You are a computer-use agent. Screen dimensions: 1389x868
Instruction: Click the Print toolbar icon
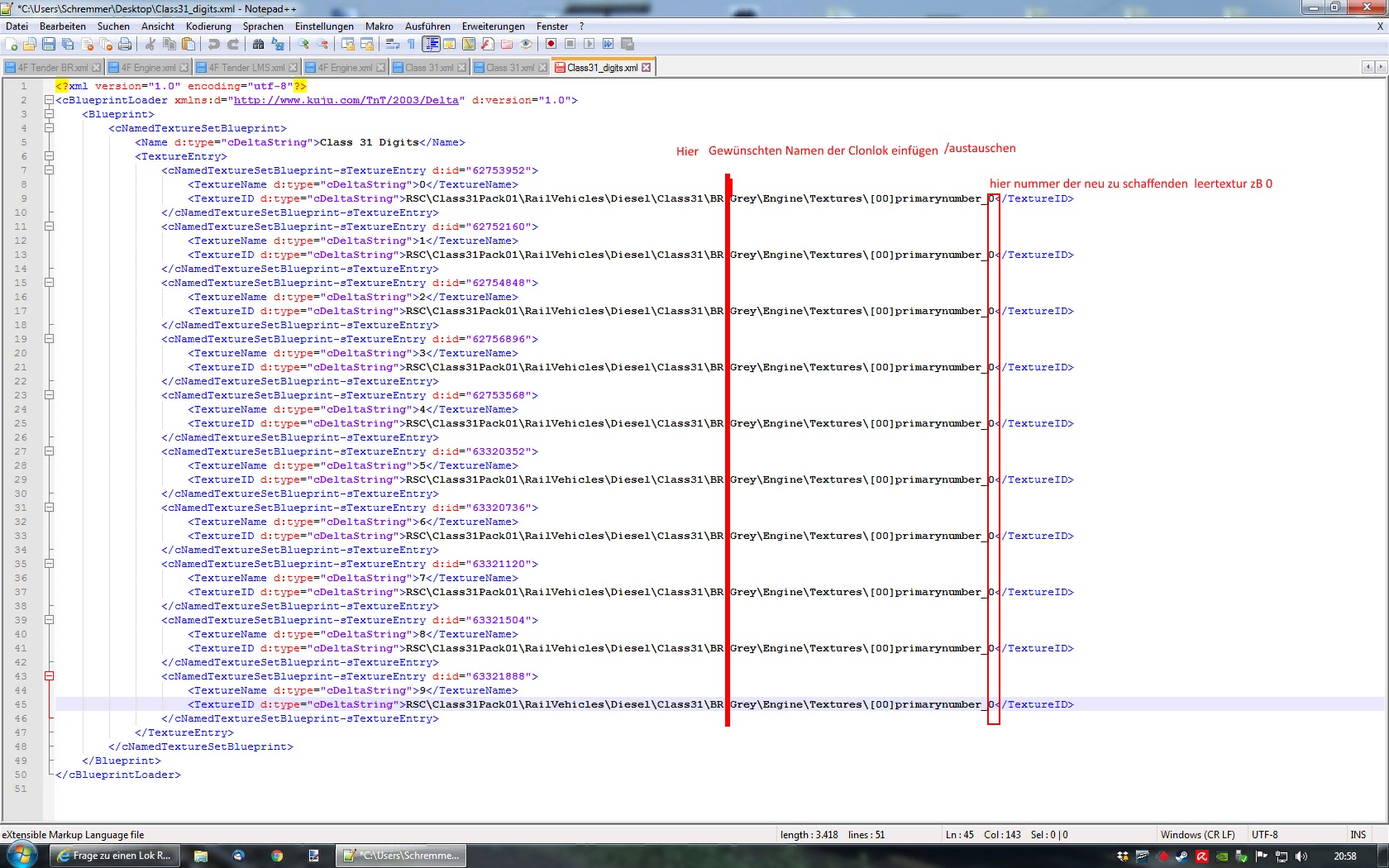pos(125,44)
